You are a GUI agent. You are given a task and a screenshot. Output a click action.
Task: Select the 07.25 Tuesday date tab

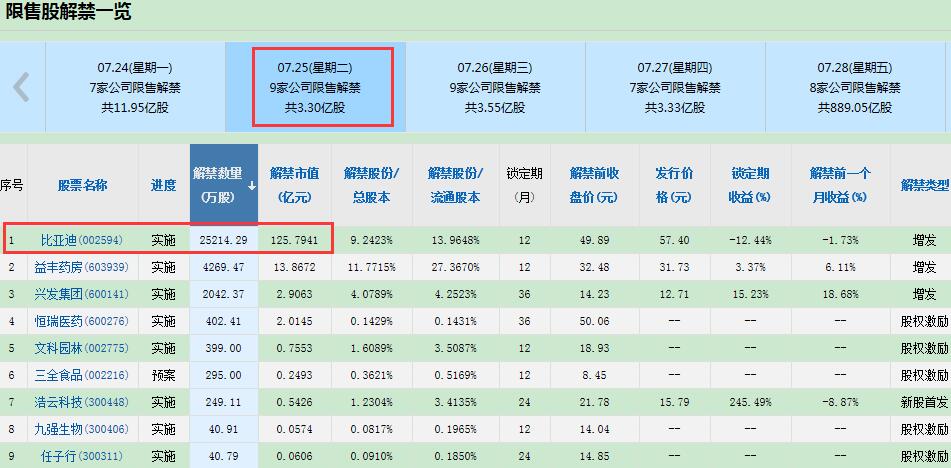coord(315,87)
